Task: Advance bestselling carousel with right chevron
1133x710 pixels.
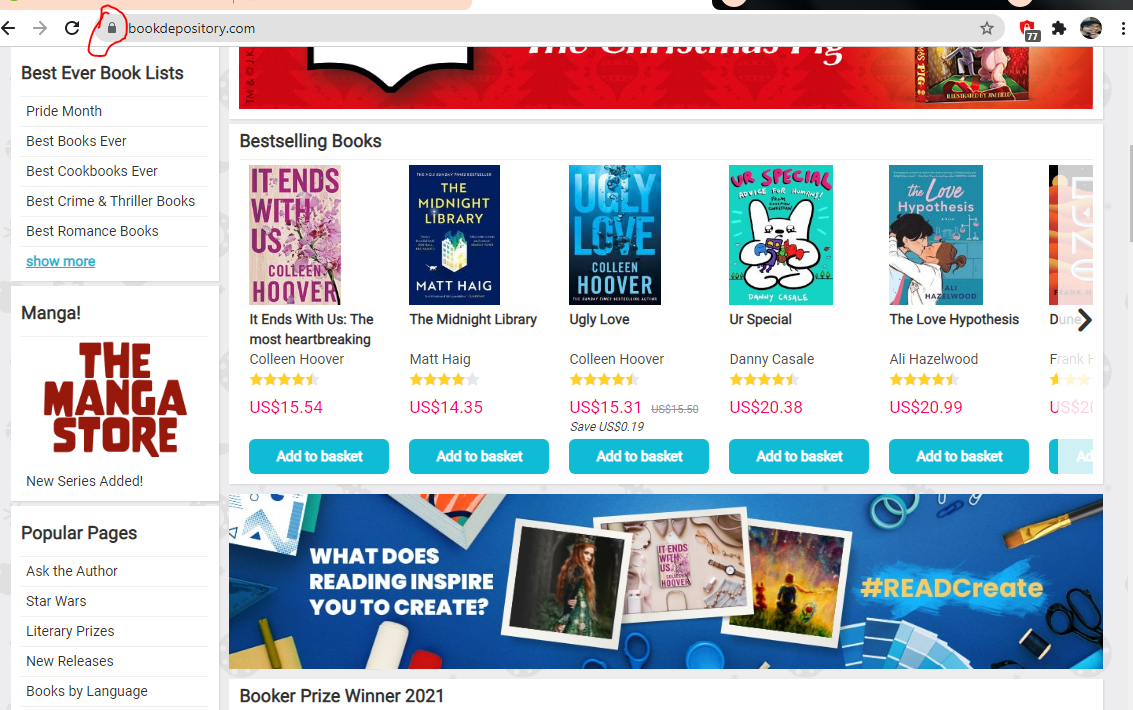Action: tap(1084, 320)
